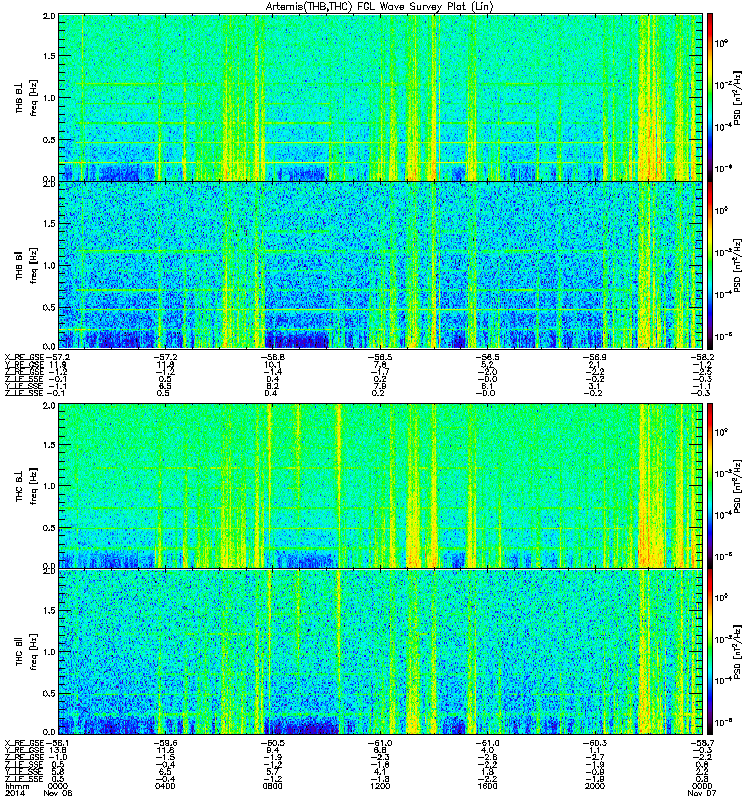
Task: Click the '1.5' frequency tick of the THB B⊥ panel
Action: coord(49,56)
